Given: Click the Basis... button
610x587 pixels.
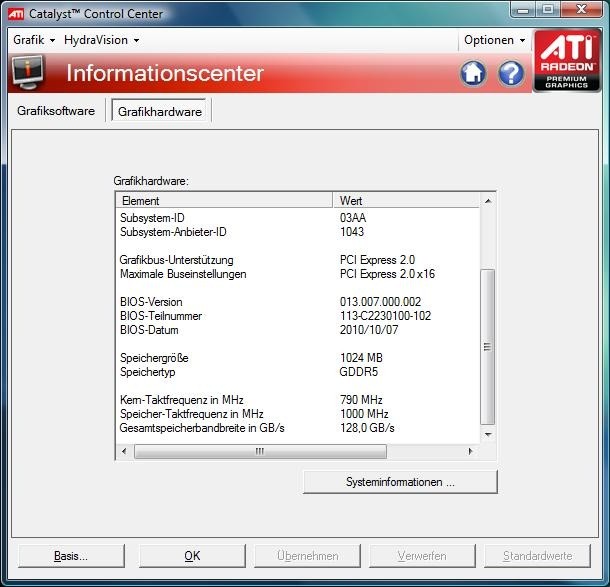Looking at the screenshot, I should (71, 556).
